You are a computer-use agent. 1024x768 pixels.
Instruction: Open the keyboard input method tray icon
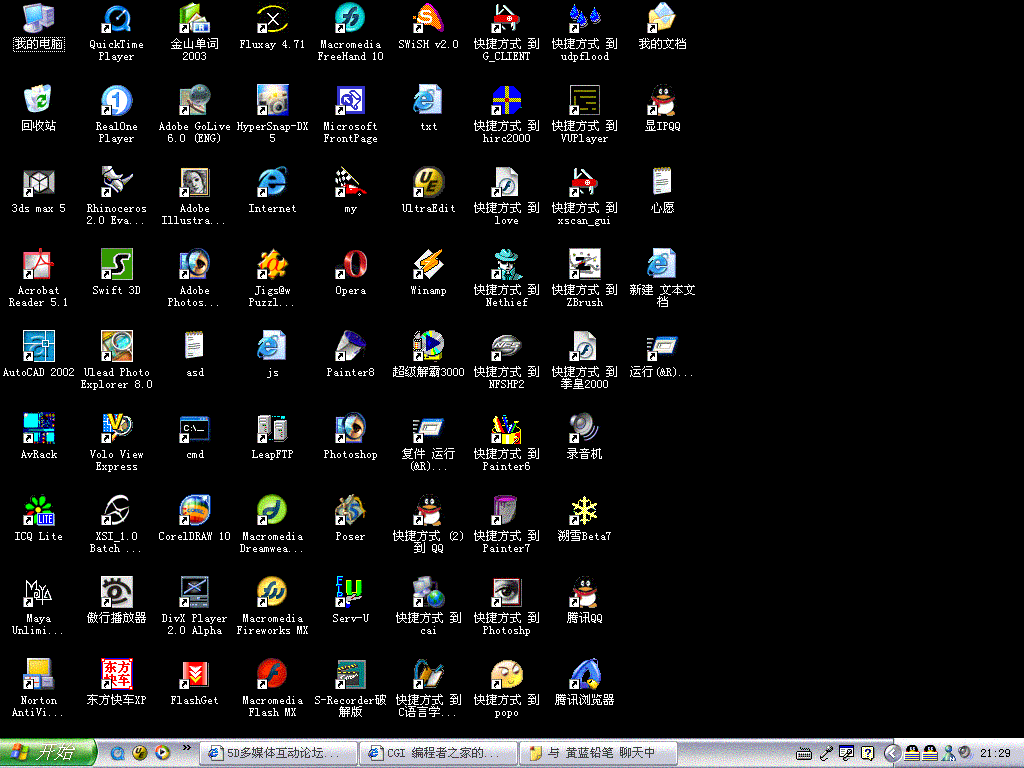pyautogui.click(x=804, y=754)
